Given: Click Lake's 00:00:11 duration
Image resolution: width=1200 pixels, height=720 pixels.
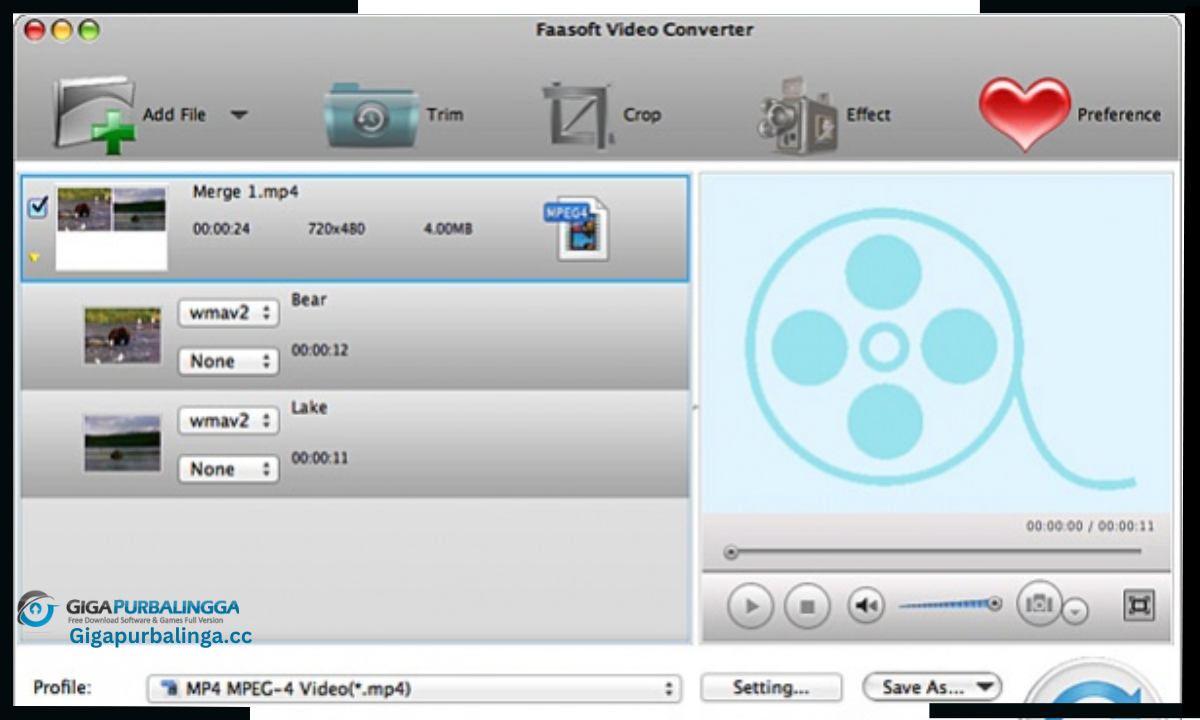Looking at the screenshot, I should point(320,459).
